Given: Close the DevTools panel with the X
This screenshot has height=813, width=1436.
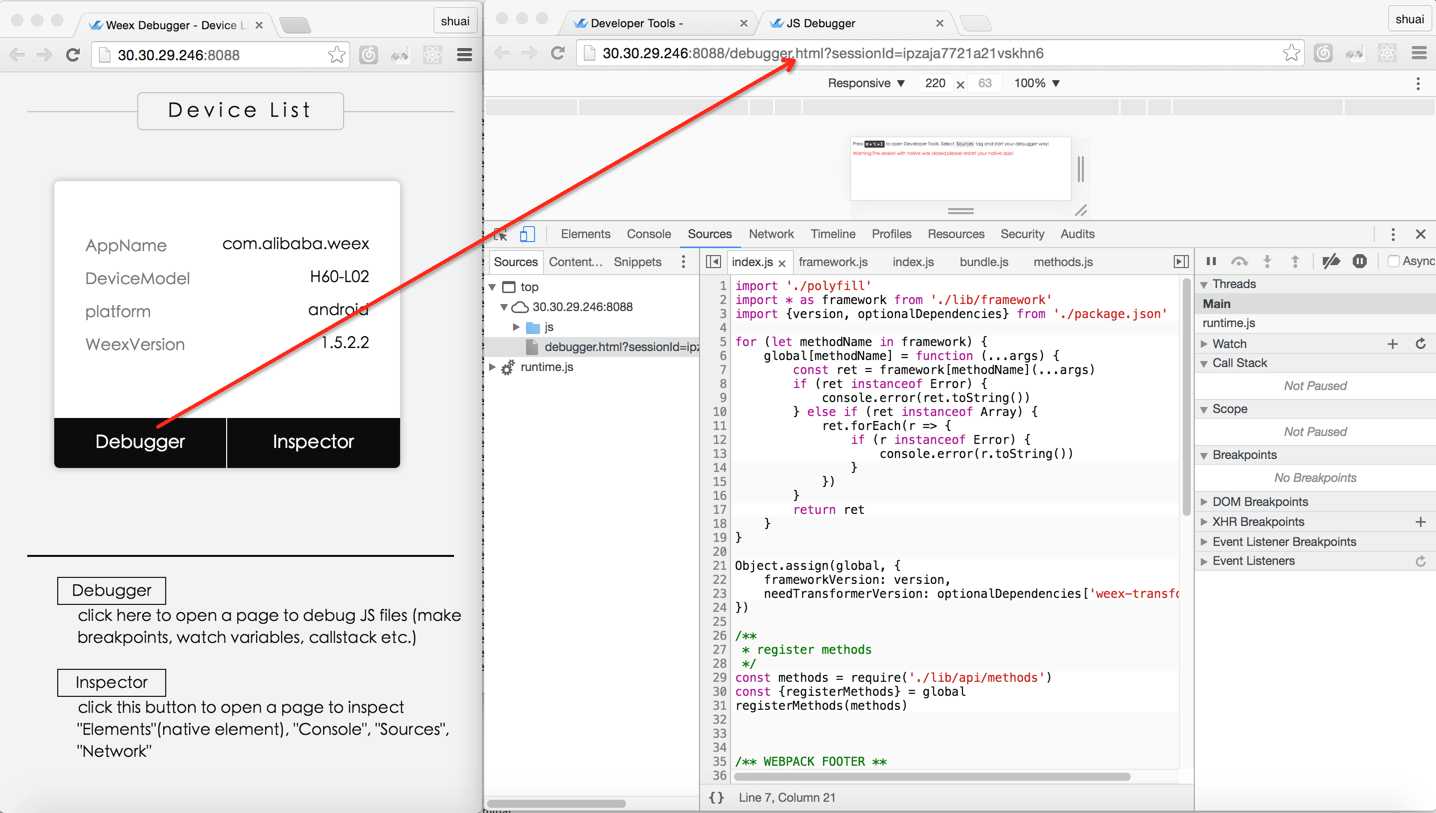Looking at the screenshot, I should click(1421, 234).
